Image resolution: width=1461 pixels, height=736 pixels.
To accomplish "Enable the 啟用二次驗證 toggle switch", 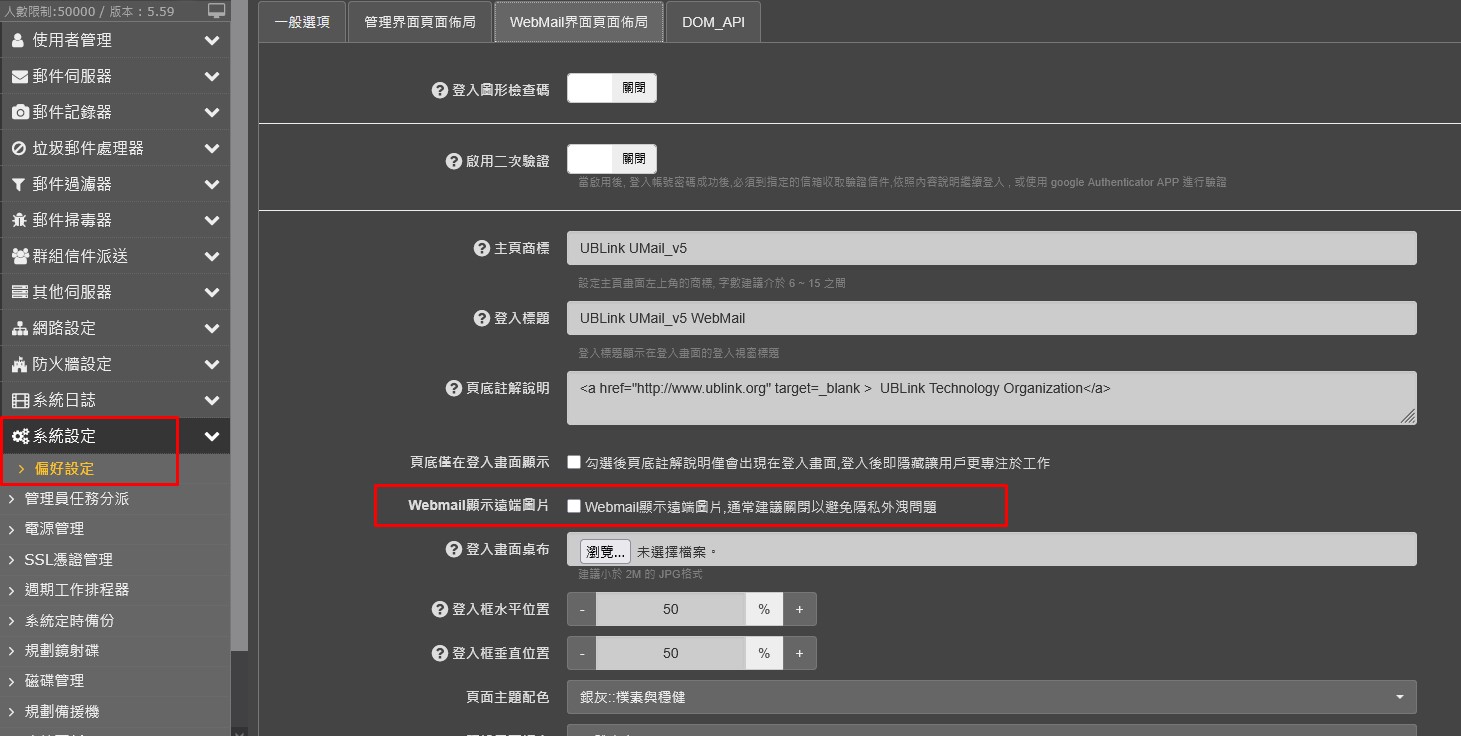I will click(611, 158).
